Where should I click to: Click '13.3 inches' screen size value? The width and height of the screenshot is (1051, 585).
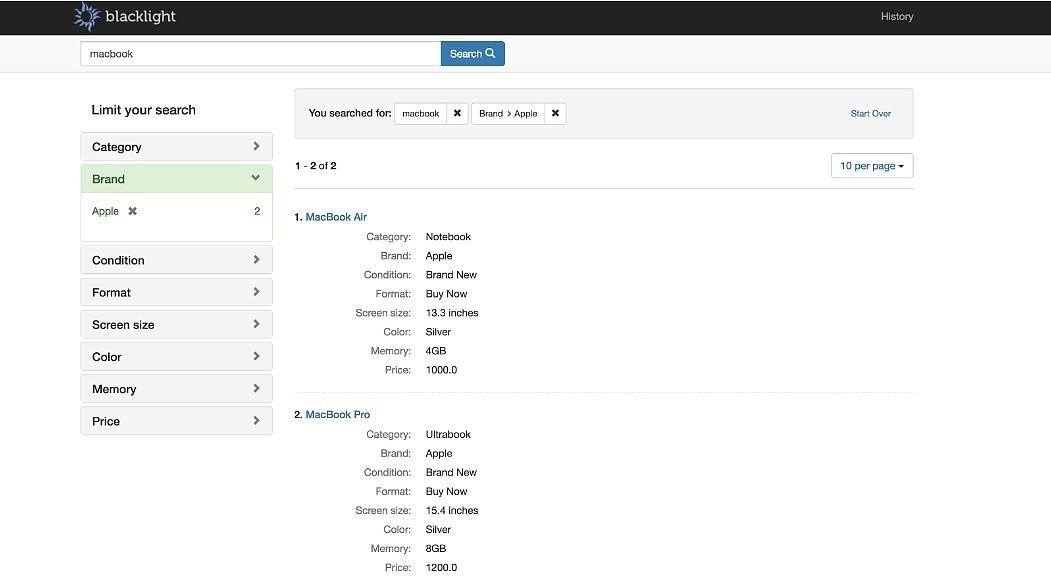coord(452,313)
